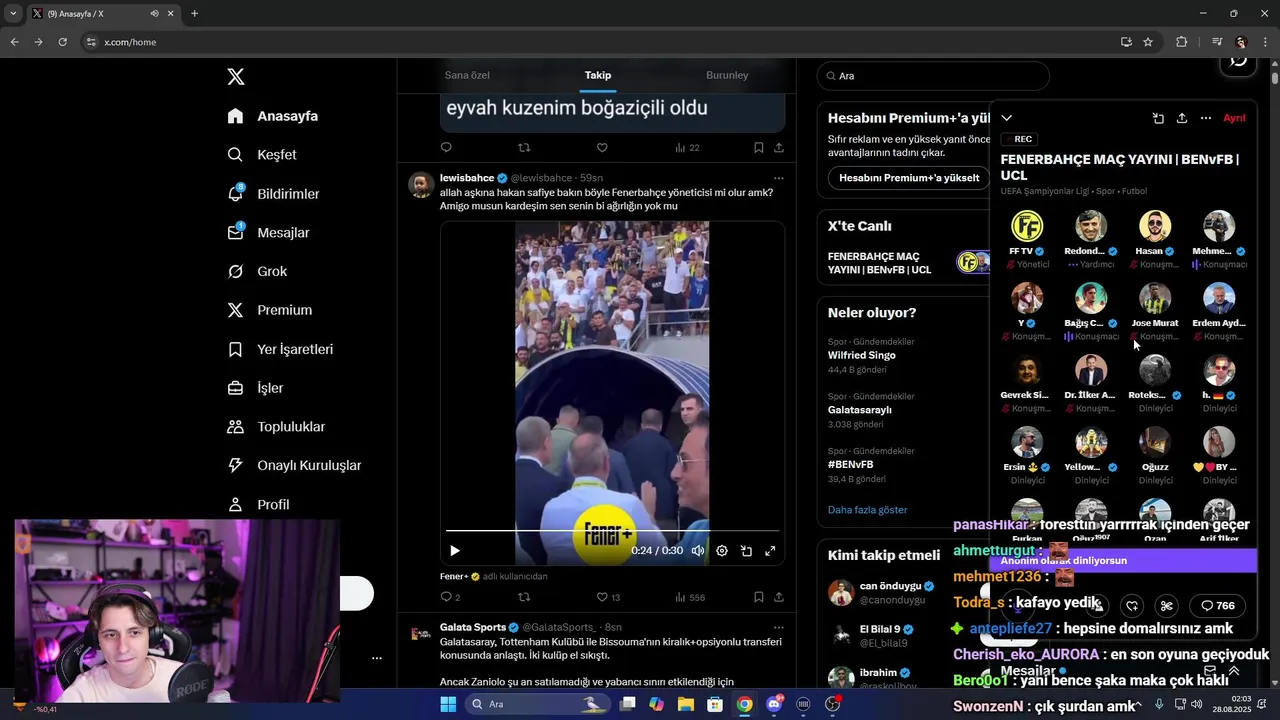Switch to Sana özel tab
This screenshot has width=1280, height=720.
click(x=467, y=75)
